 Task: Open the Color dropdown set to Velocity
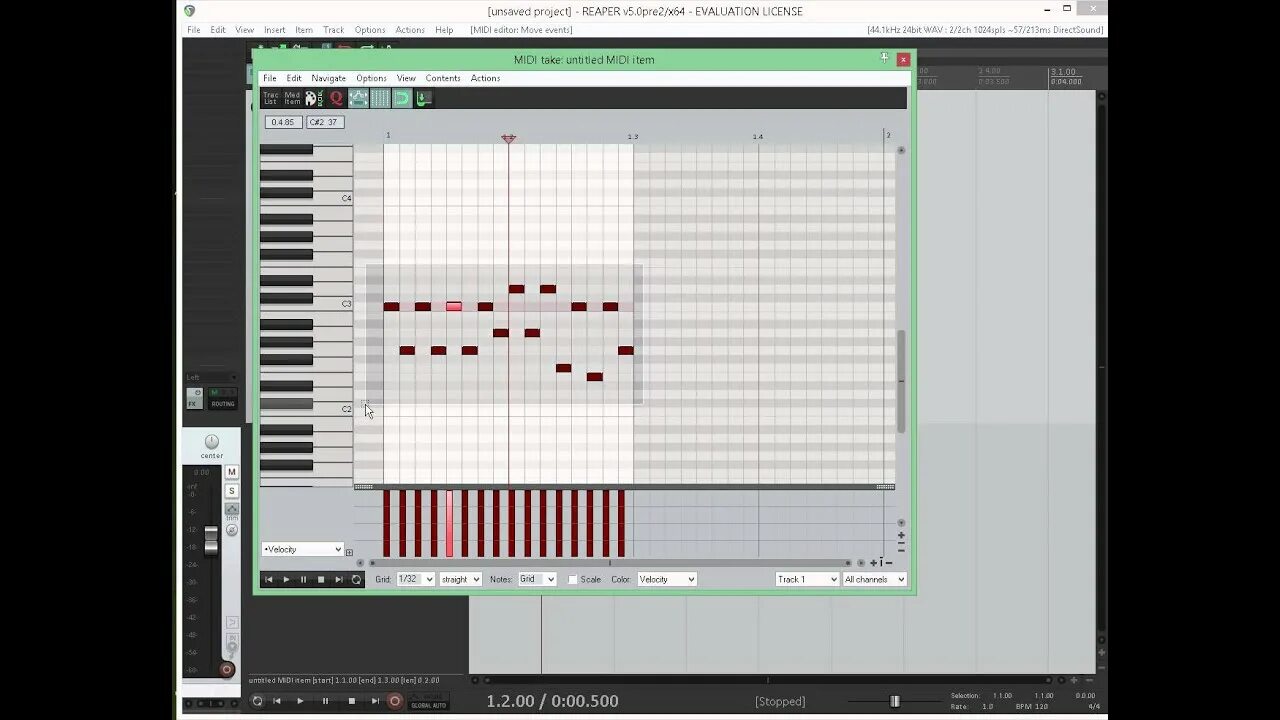pos(666,579)
